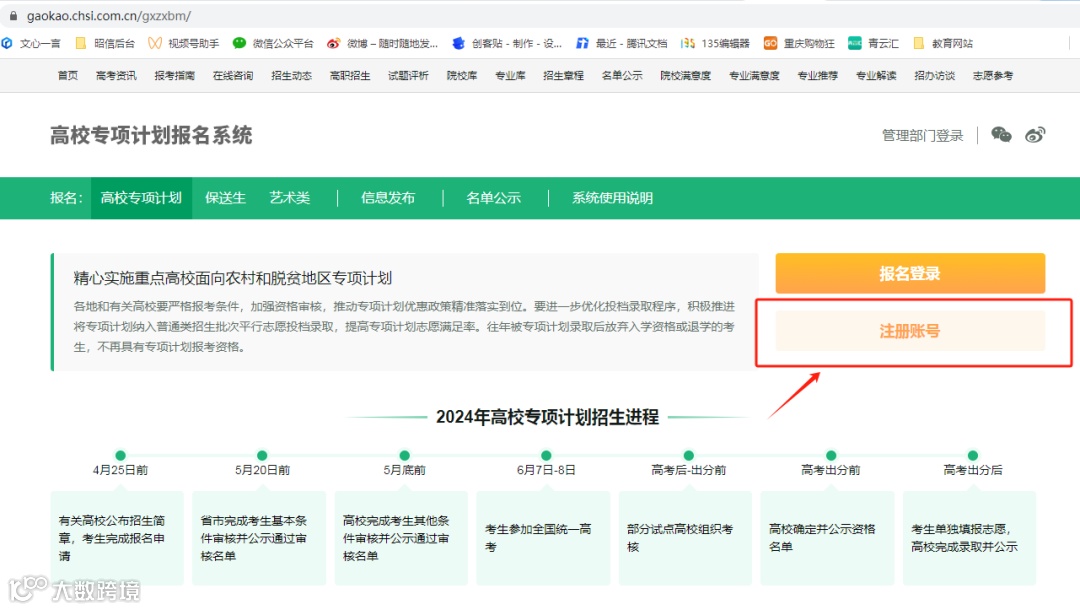
Task: Open 招生动态 in top navigation
Action: [291, 76]
